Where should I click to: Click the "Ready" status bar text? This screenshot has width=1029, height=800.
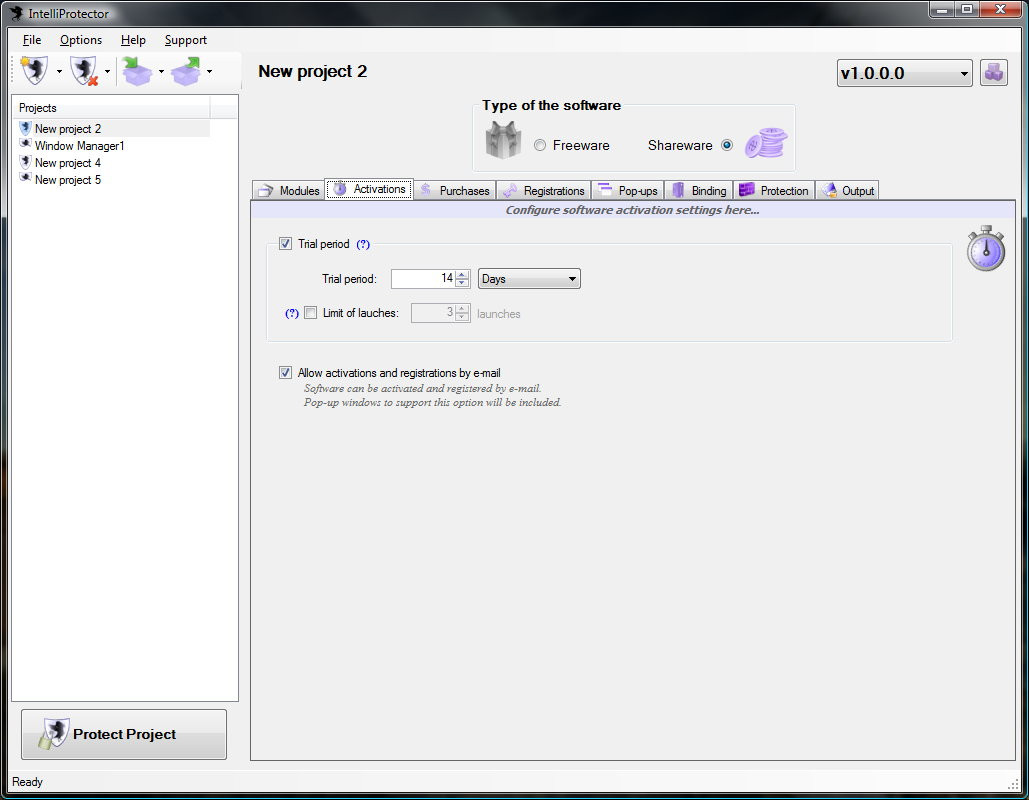(28, 782)
